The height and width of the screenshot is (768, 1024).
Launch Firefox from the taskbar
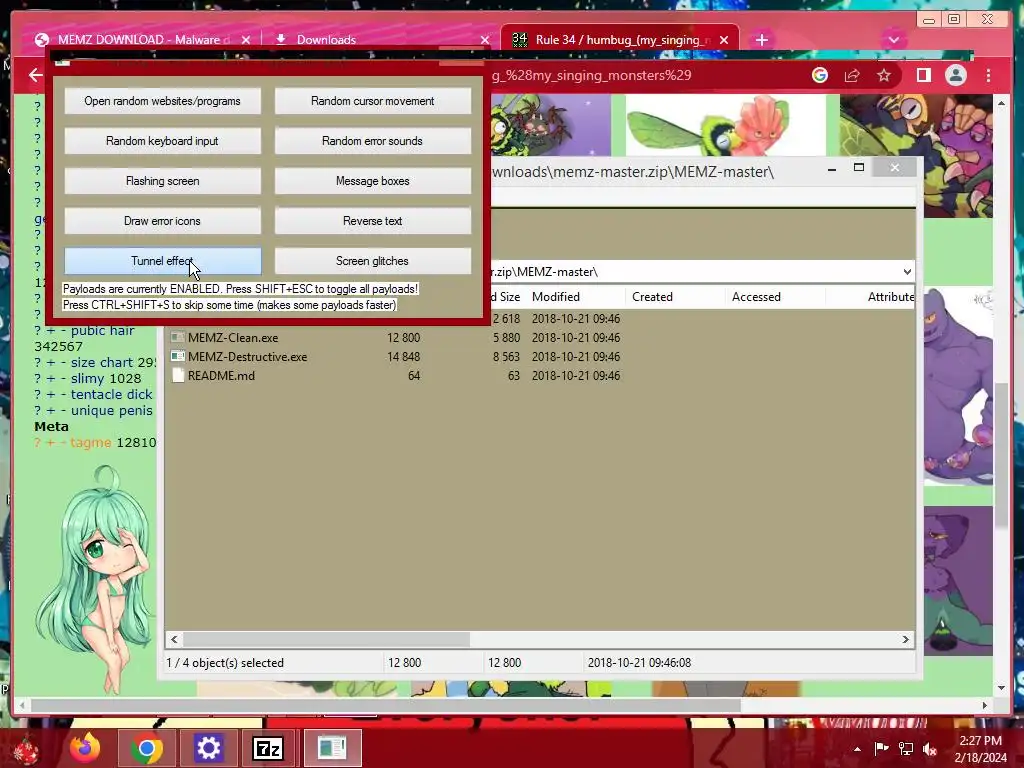86,748
